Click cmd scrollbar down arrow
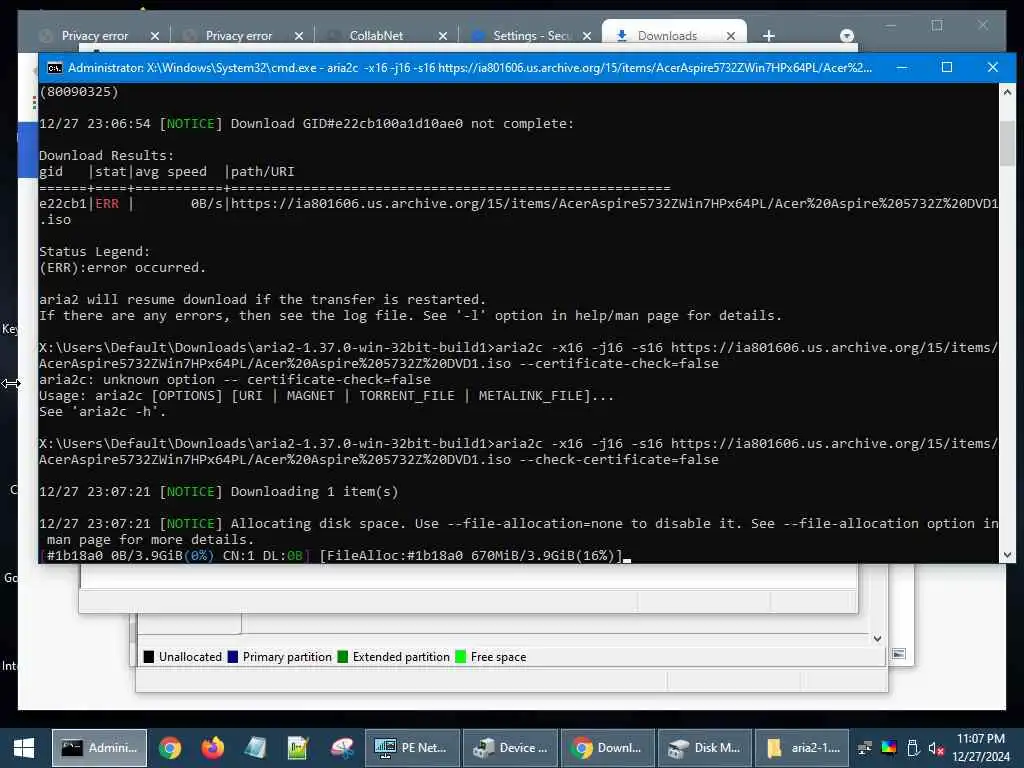Image resolution: width=1024 pixels, height=768 pixels. click(x=1007, y=554)
